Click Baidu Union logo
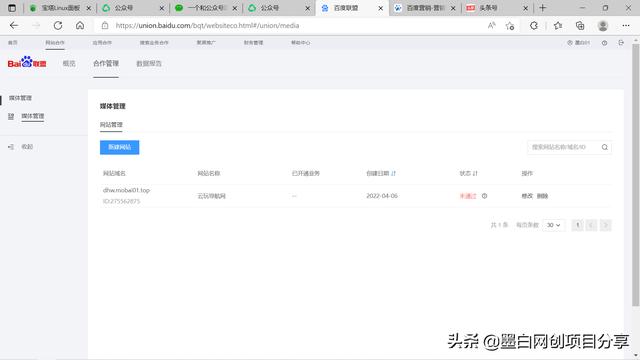The width and height of the screenshot is (640, 360). 27,62
